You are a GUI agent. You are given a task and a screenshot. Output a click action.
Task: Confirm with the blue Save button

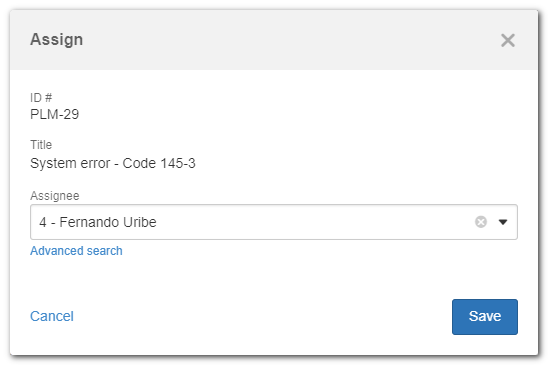tap(484, 317)
